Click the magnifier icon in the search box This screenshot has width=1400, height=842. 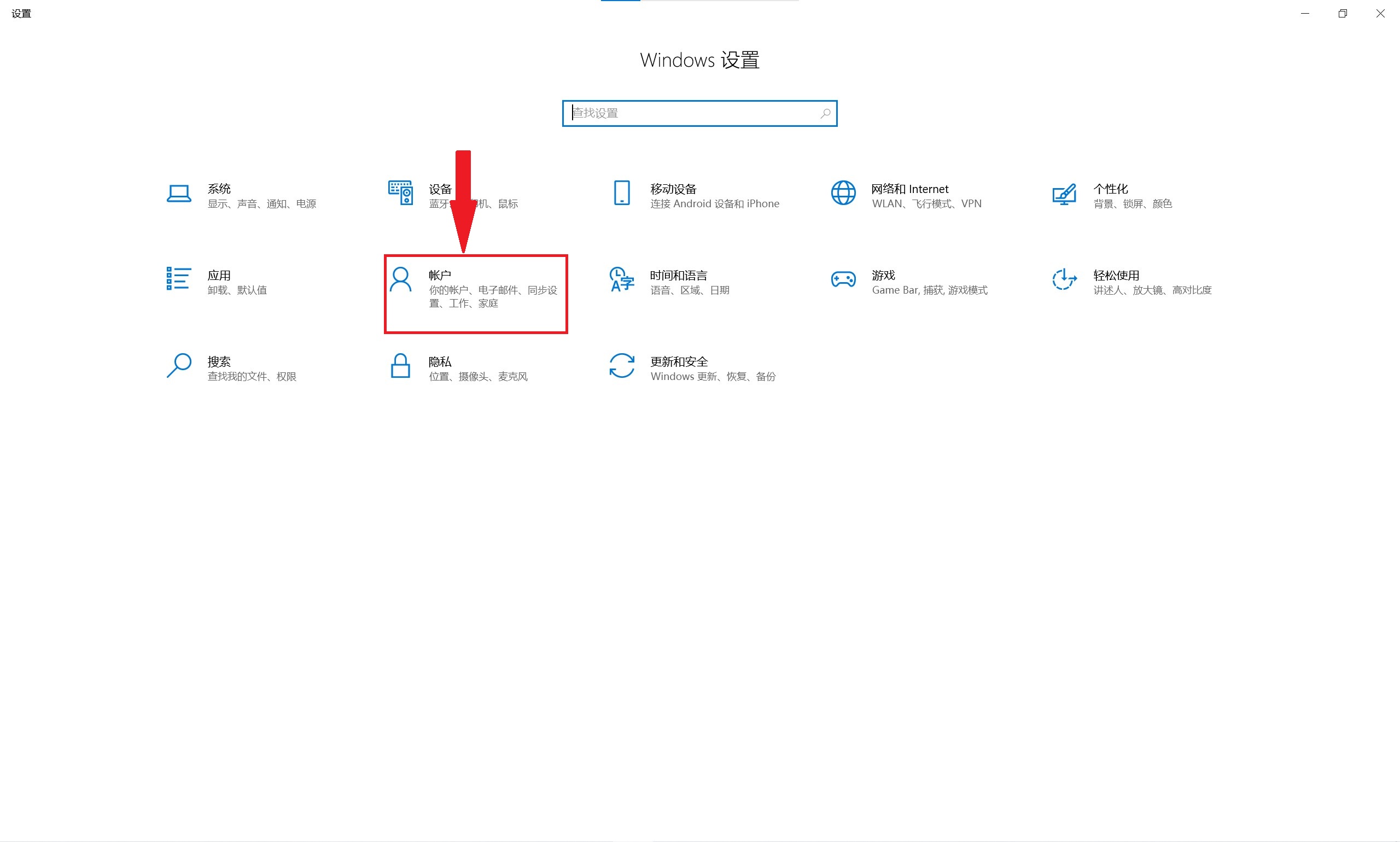pyautogui.click(x=826, y=113)
